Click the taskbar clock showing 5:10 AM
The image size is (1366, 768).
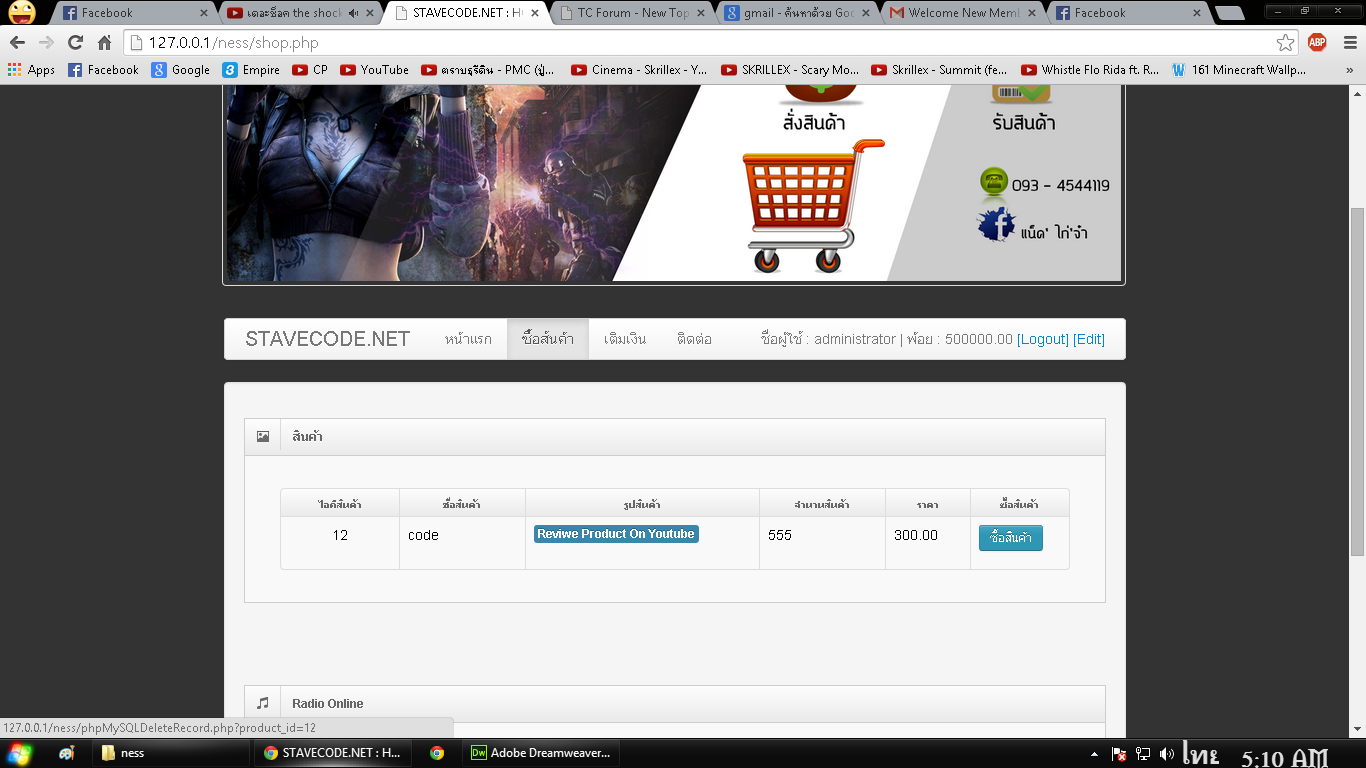pyautogui.click(x=1285, y=757)
